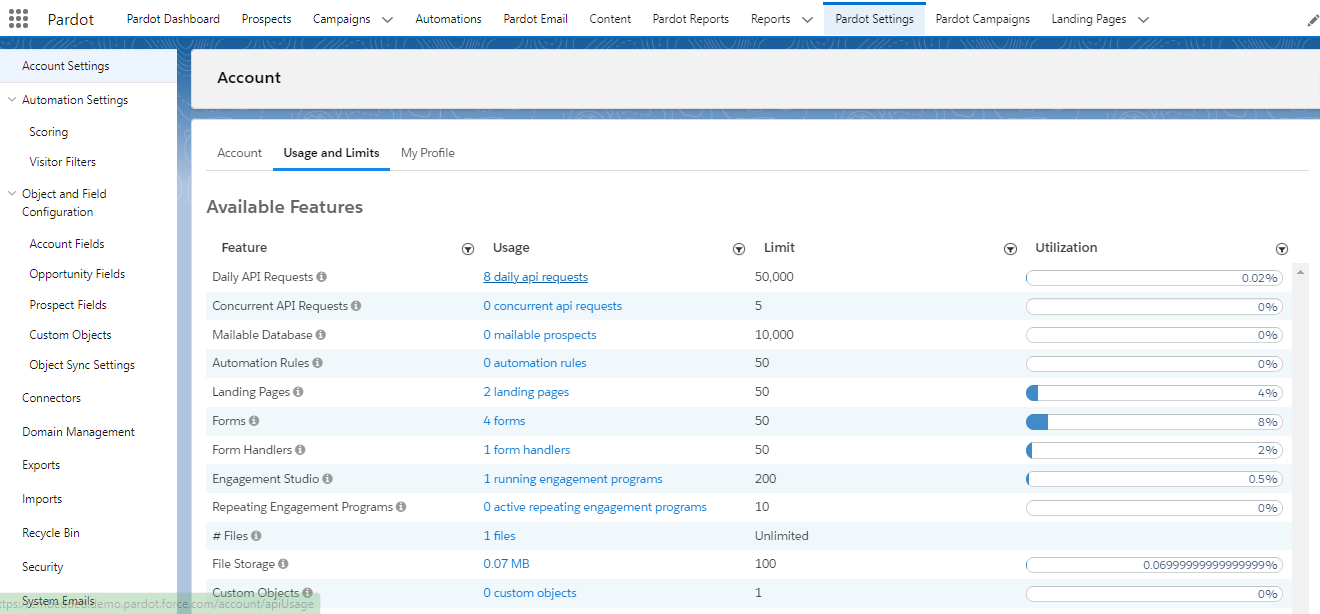The width and height of the screenshot is (1320, 614).
Task: Click info icon beside Form Handlers
Action: click(300, 450)
